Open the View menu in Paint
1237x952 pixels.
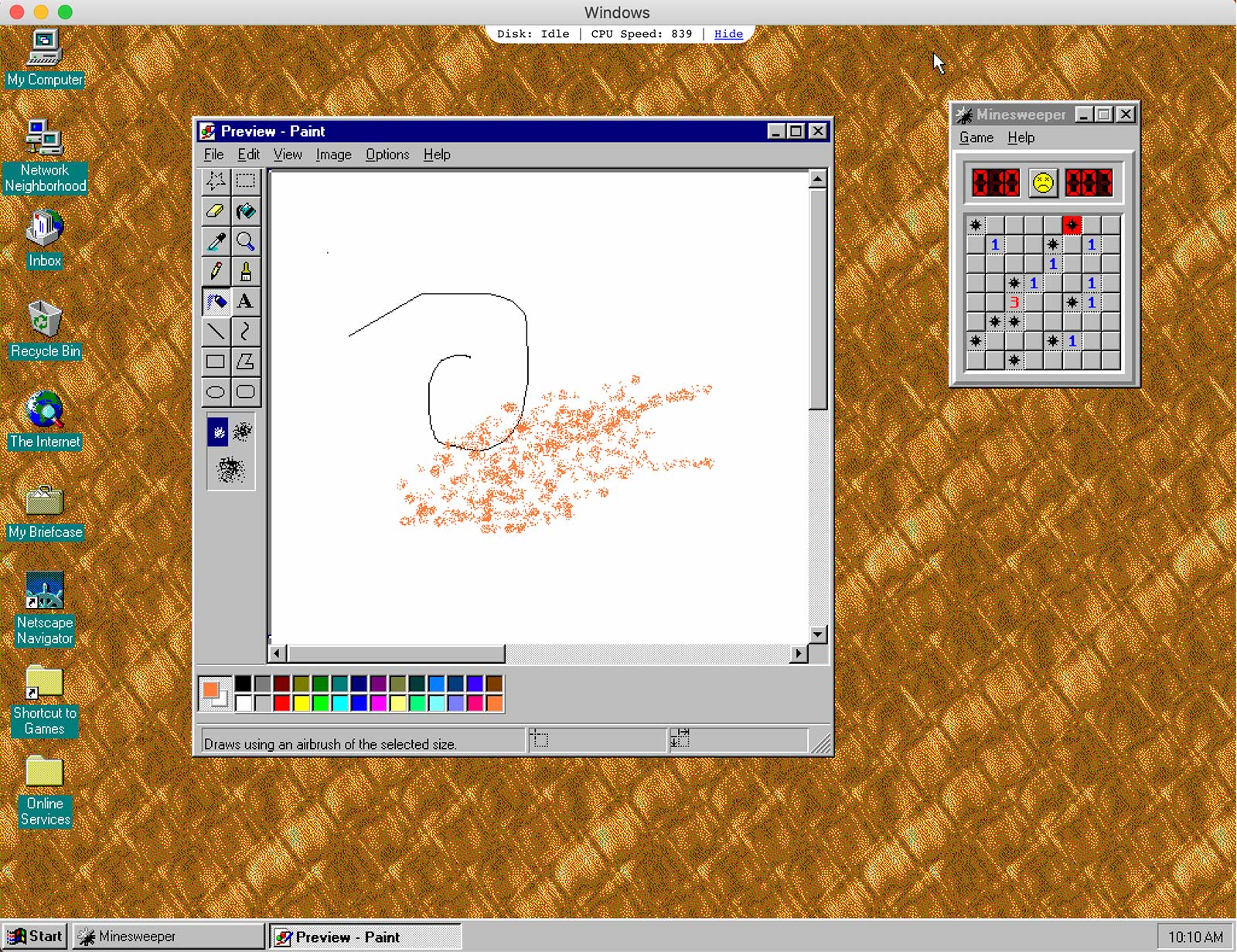coord(288,155)
